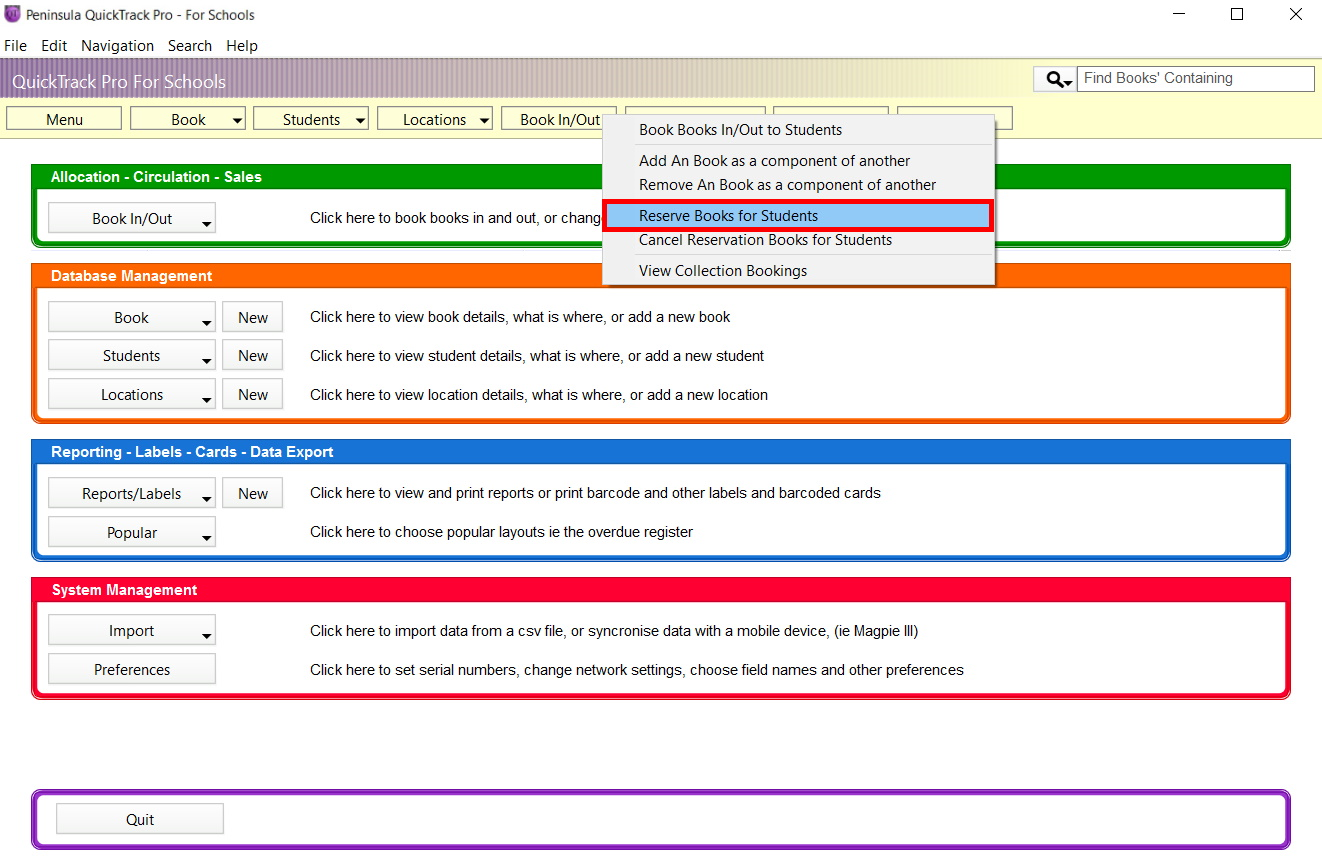Click New button next to Locations
Screen dimensions: 1322x866
[x=253, y=395]
